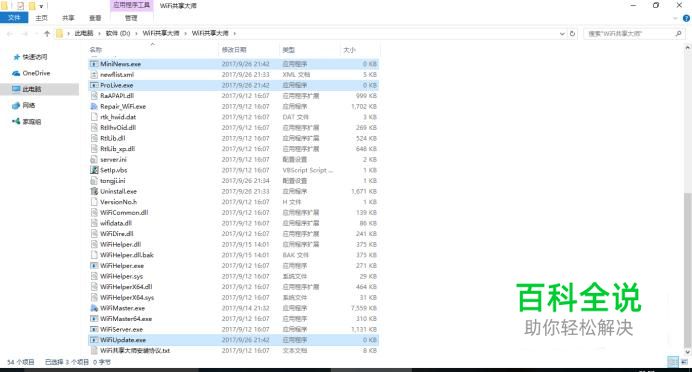Open Explorer help with question icon
The height and width of the screenshot is (372, 692).
pos(686,18)
